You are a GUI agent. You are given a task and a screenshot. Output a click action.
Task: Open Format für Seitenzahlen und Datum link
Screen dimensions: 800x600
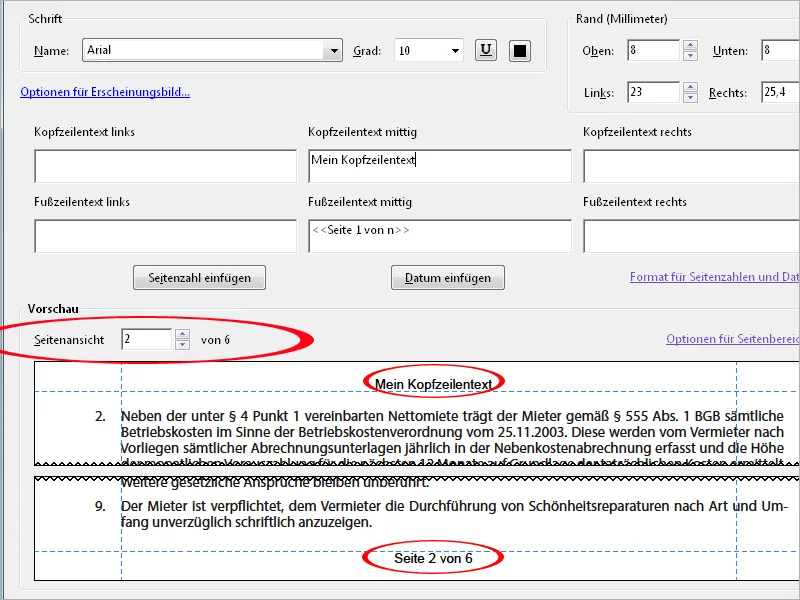click(x=715, y=277)
